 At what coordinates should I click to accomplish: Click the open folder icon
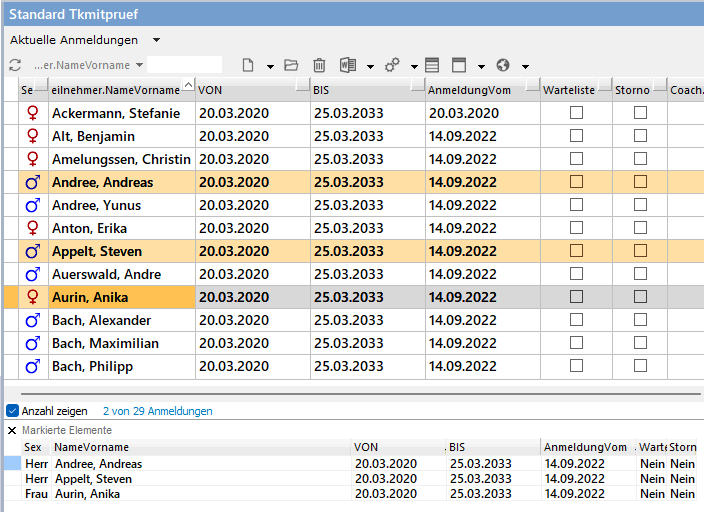tap(291, 65)
